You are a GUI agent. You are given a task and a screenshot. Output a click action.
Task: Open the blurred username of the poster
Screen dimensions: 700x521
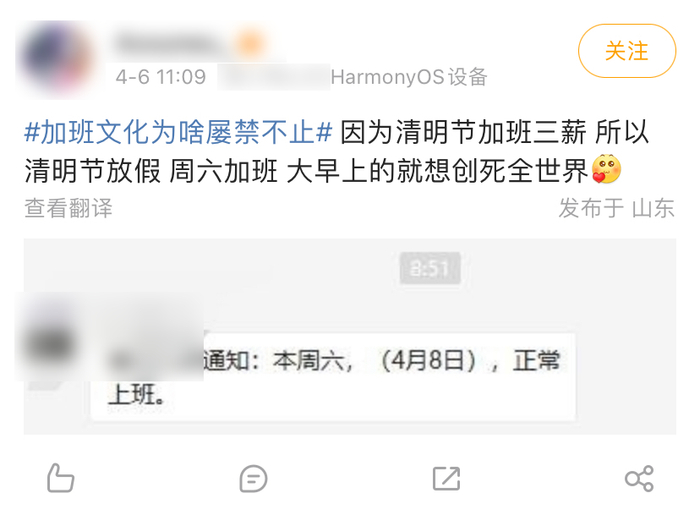pos(172,43)
